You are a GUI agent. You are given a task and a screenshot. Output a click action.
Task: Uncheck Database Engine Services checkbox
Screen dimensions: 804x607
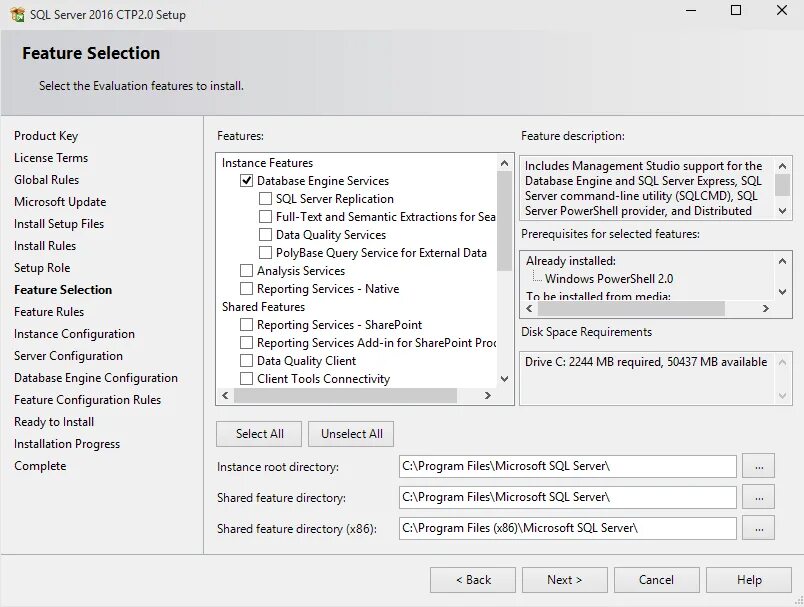point(246,180)
